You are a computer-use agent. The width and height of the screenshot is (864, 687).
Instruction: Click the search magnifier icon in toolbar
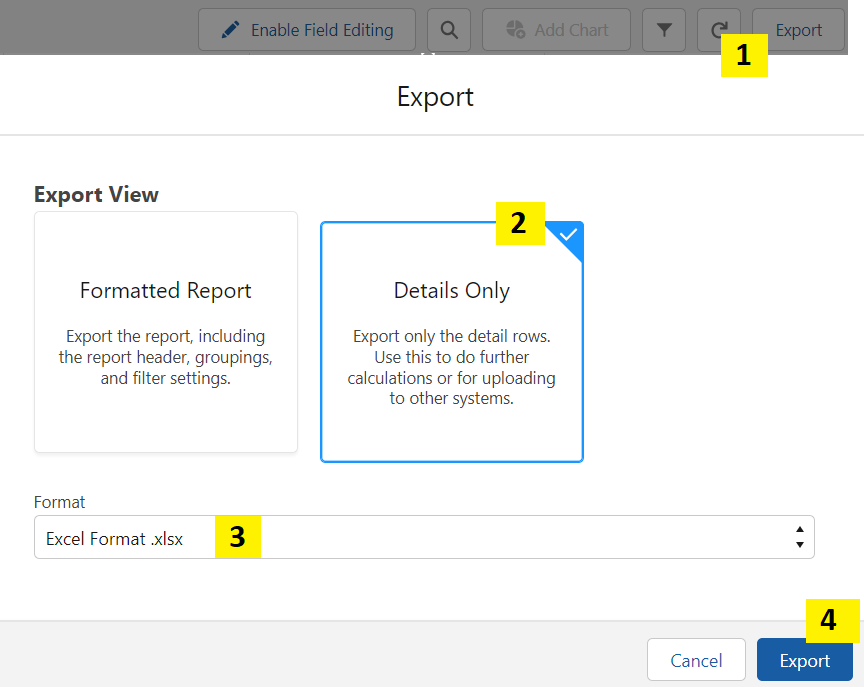(449, 30)
